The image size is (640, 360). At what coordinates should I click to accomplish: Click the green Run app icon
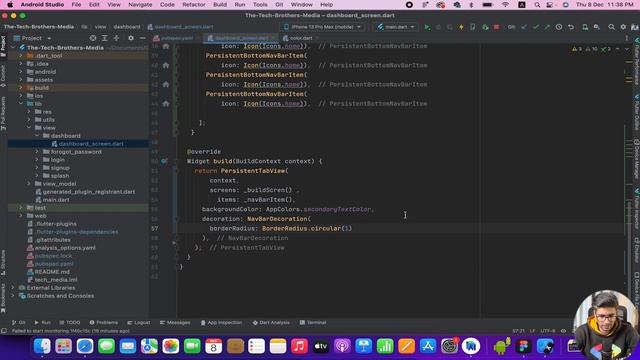(x=427, y=27)
